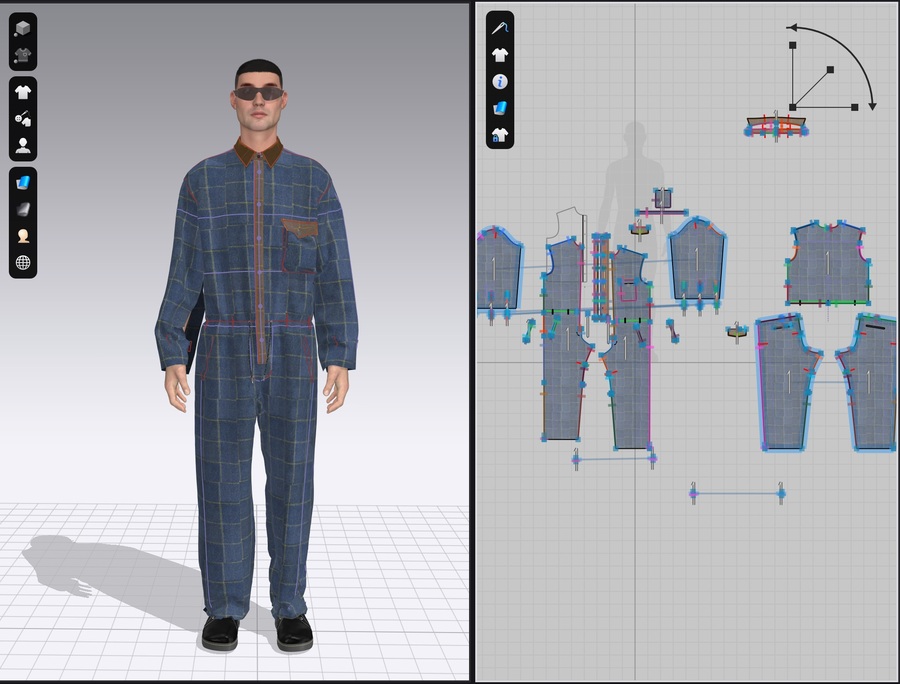Toggle seamline display with needle and thread icon
This screenshot has height=684, width=900.
(x=500, y=28)
